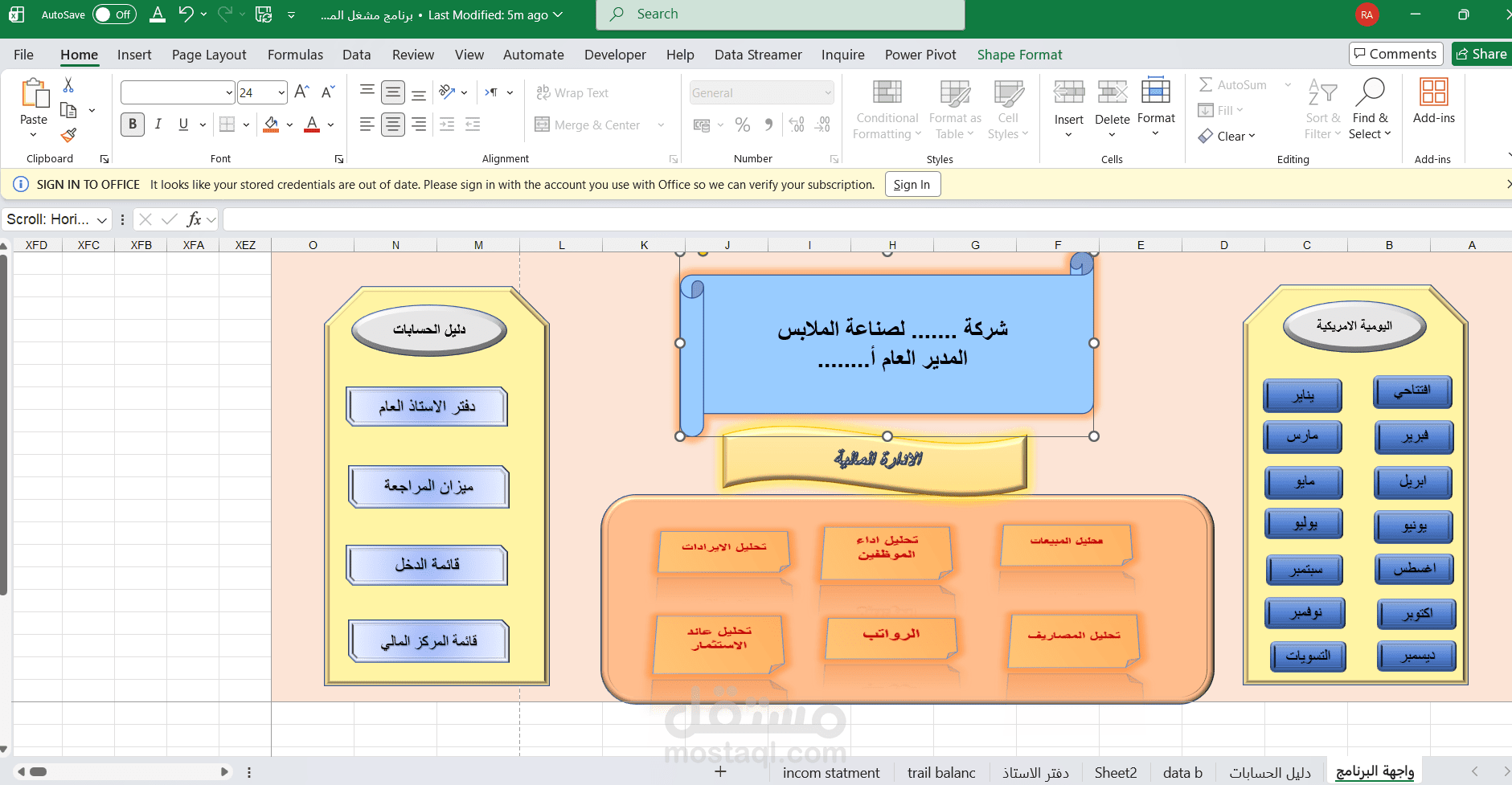Open the File menu
Screen dimensions: 1512x785
[x=23, y=55]
